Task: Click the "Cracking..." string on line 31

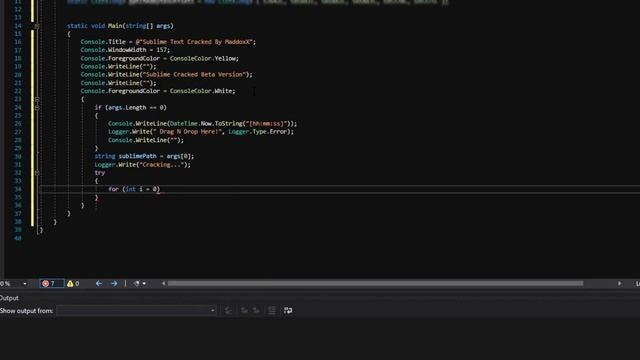Action: tap(161, 164)
